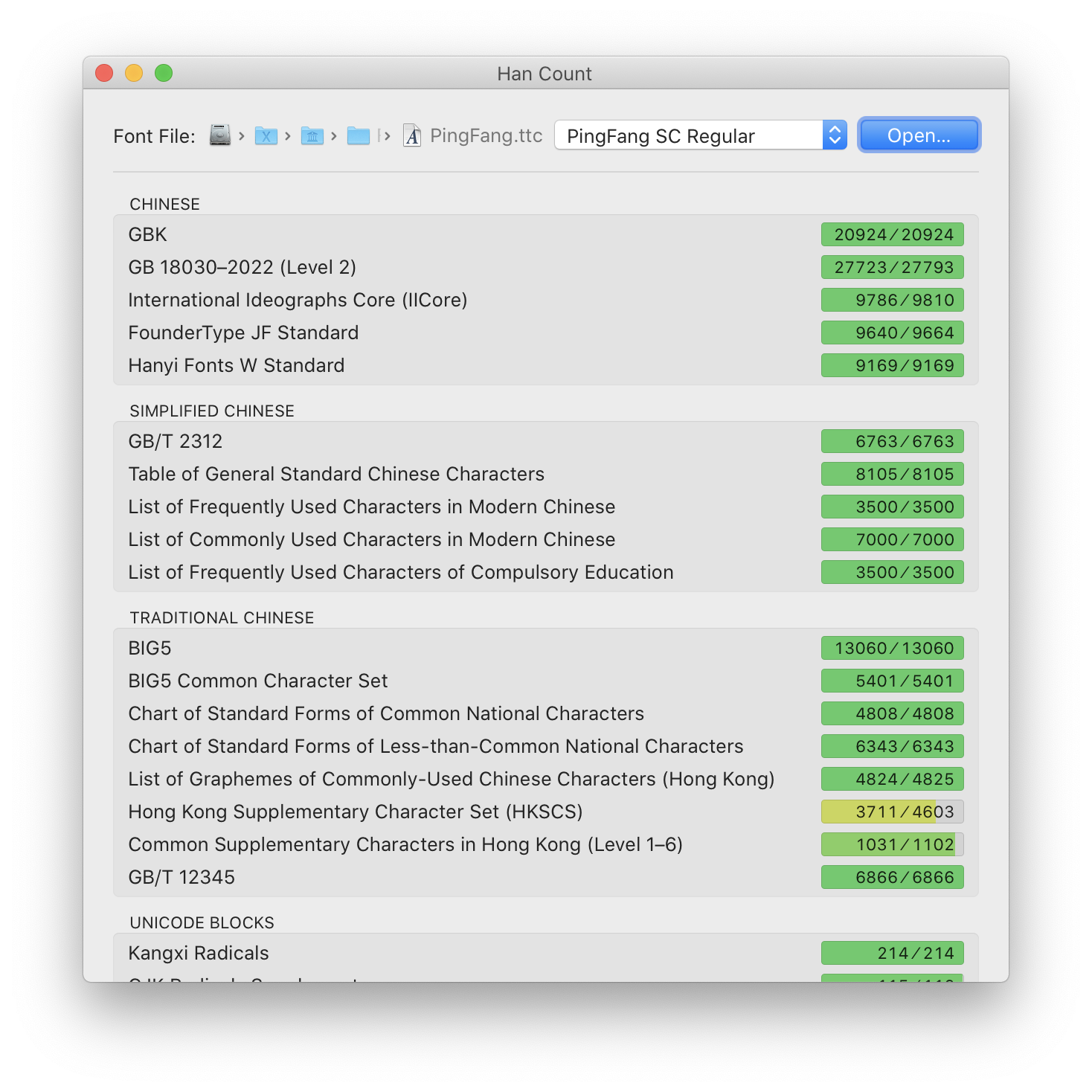Minimize the Han Count window
Viewport: 1092px width, 1092px height.
(134, 73)
